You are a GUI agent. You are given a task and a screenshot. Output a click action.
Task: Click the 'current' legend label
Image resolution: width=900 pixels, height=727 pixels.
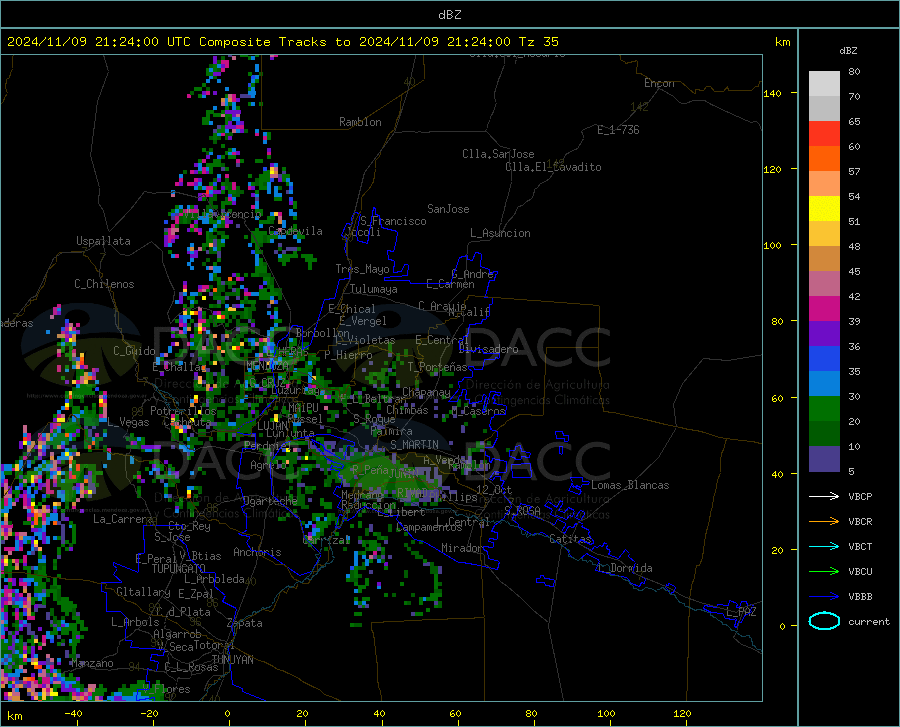[869, 621]
